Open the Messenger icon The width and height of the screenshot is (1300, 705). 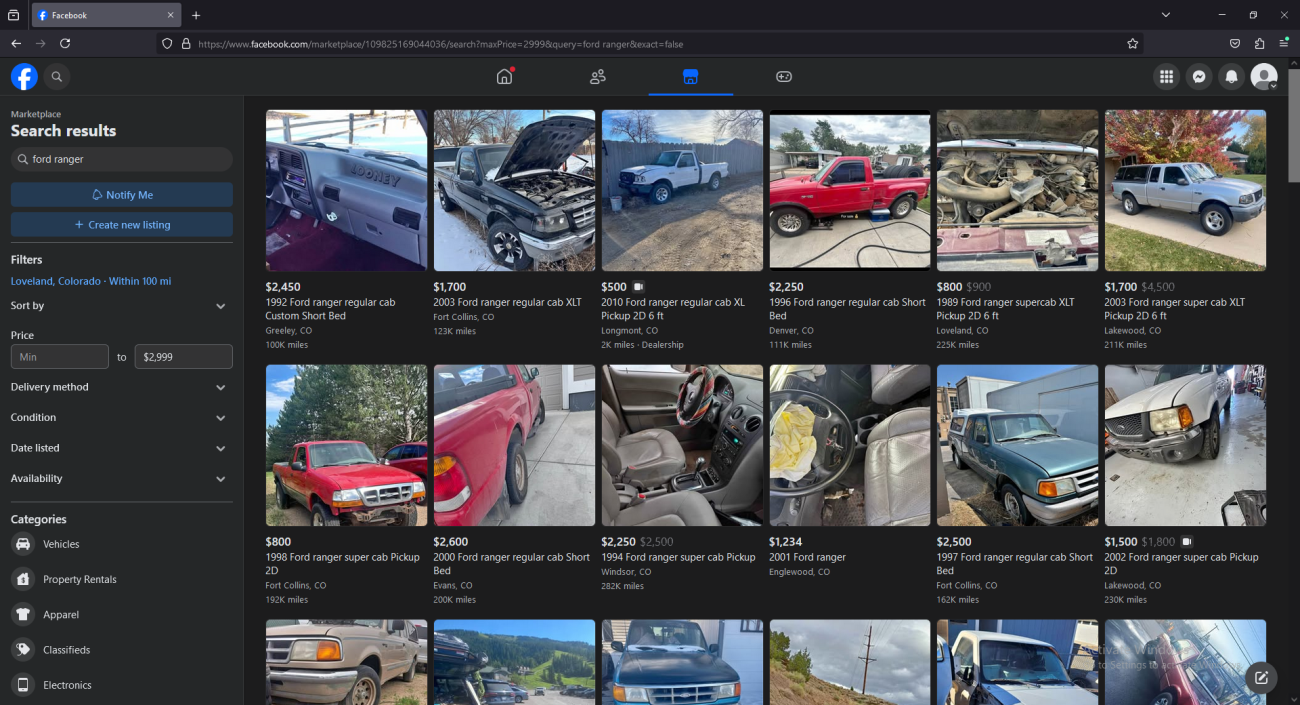1199,77
